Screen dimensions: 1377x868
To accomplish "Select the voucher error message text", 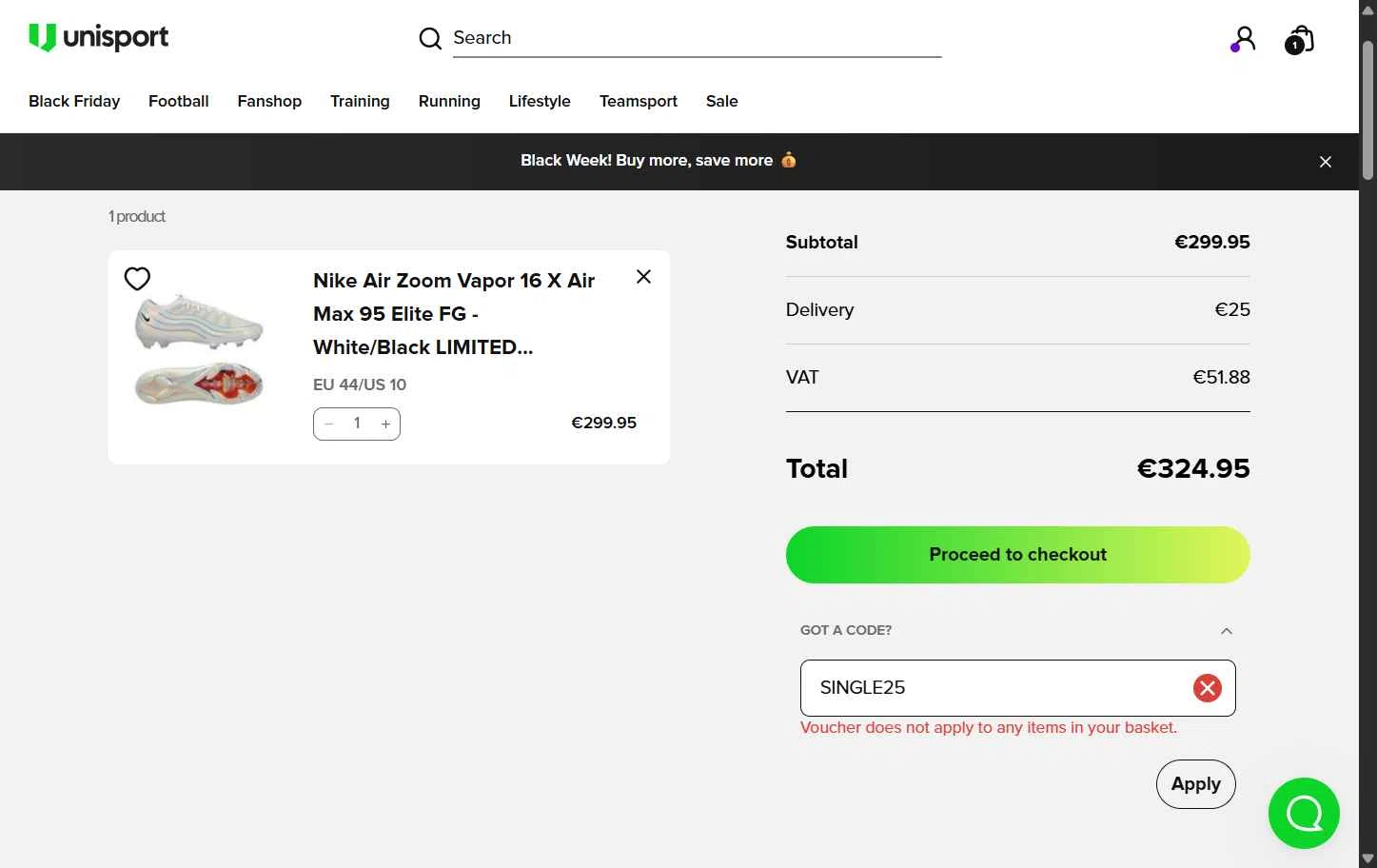I will 989,727.
